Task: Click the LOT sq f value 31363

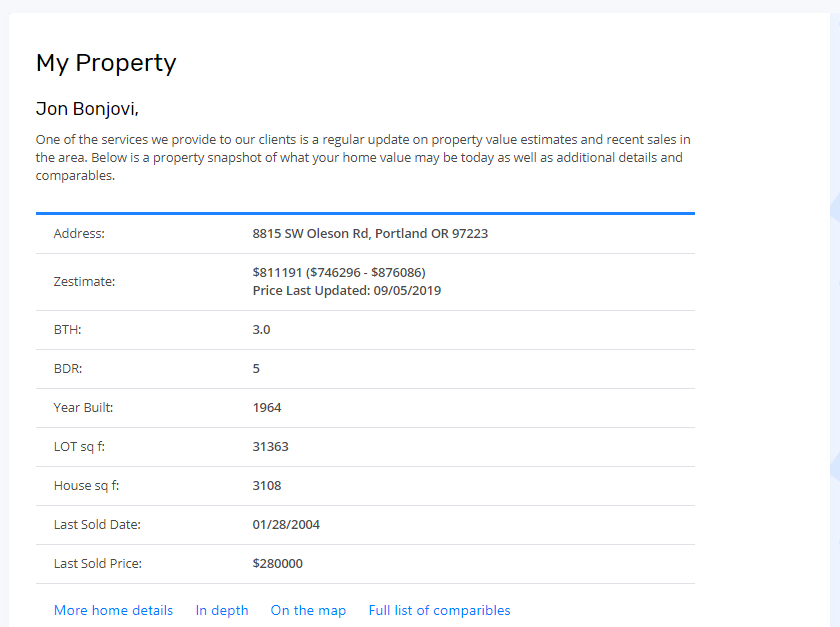Action: tap(271, 447)
